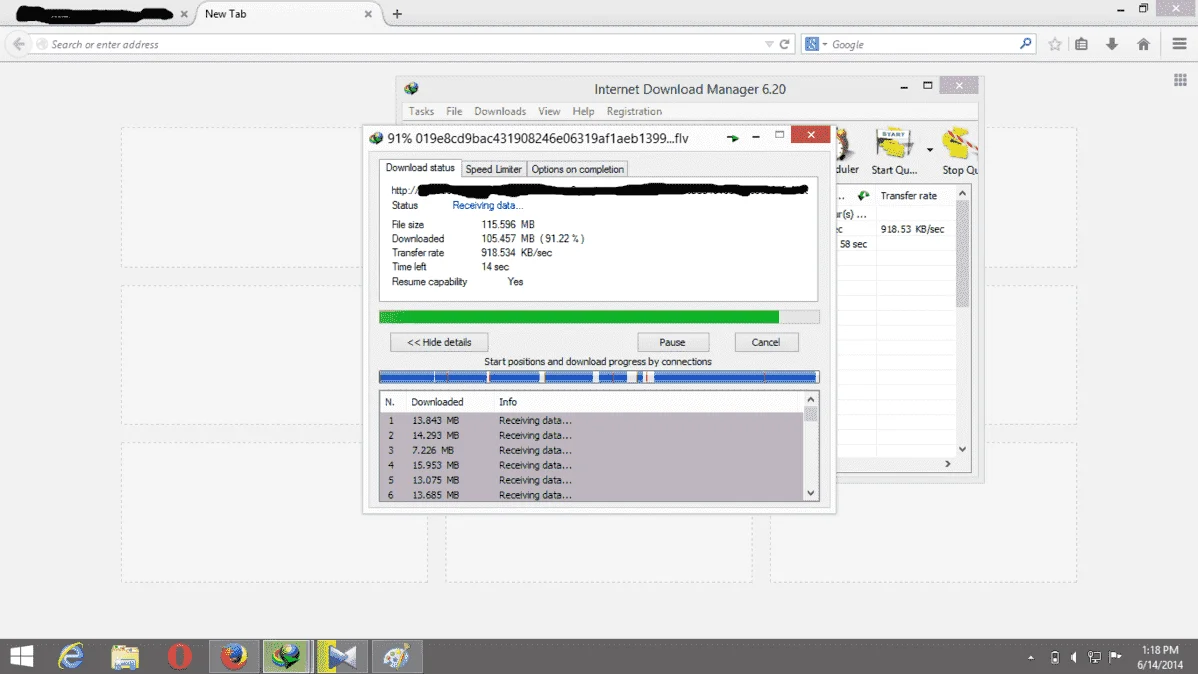Click scroll down arrow in IDM main list
The height and width of the screenshot is (674, 1198).
[962, 449]
